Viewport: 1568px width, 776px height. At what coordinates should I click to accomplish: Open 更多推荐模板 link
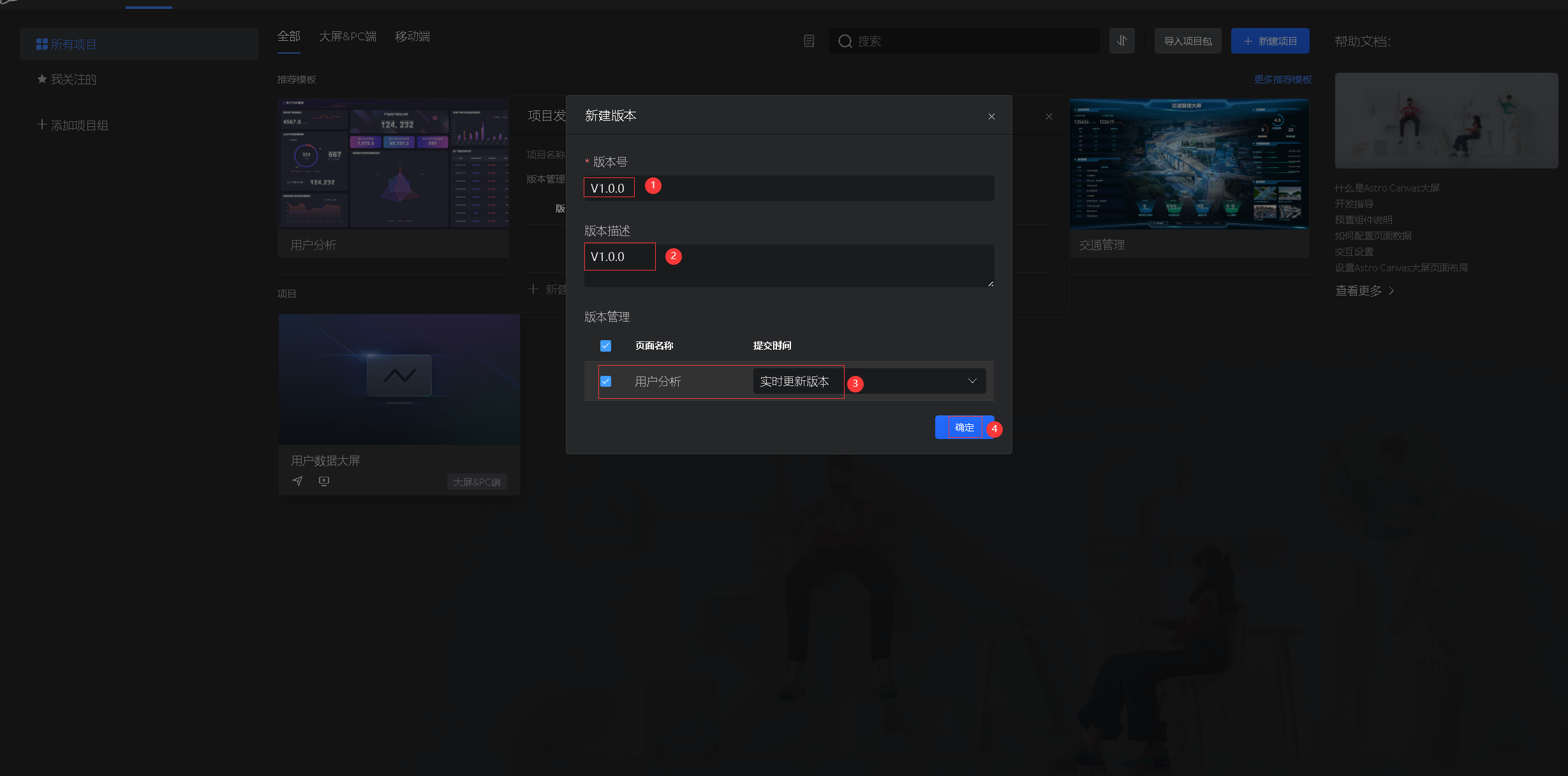[x=1282, y=79]
